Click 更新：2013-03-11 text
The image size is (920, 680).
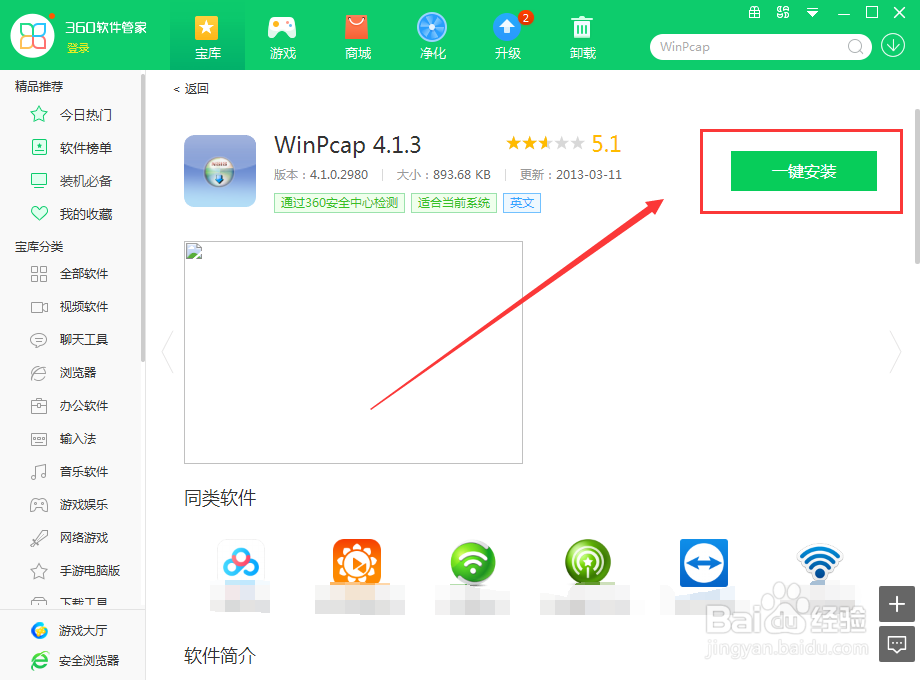pos(570,174)
